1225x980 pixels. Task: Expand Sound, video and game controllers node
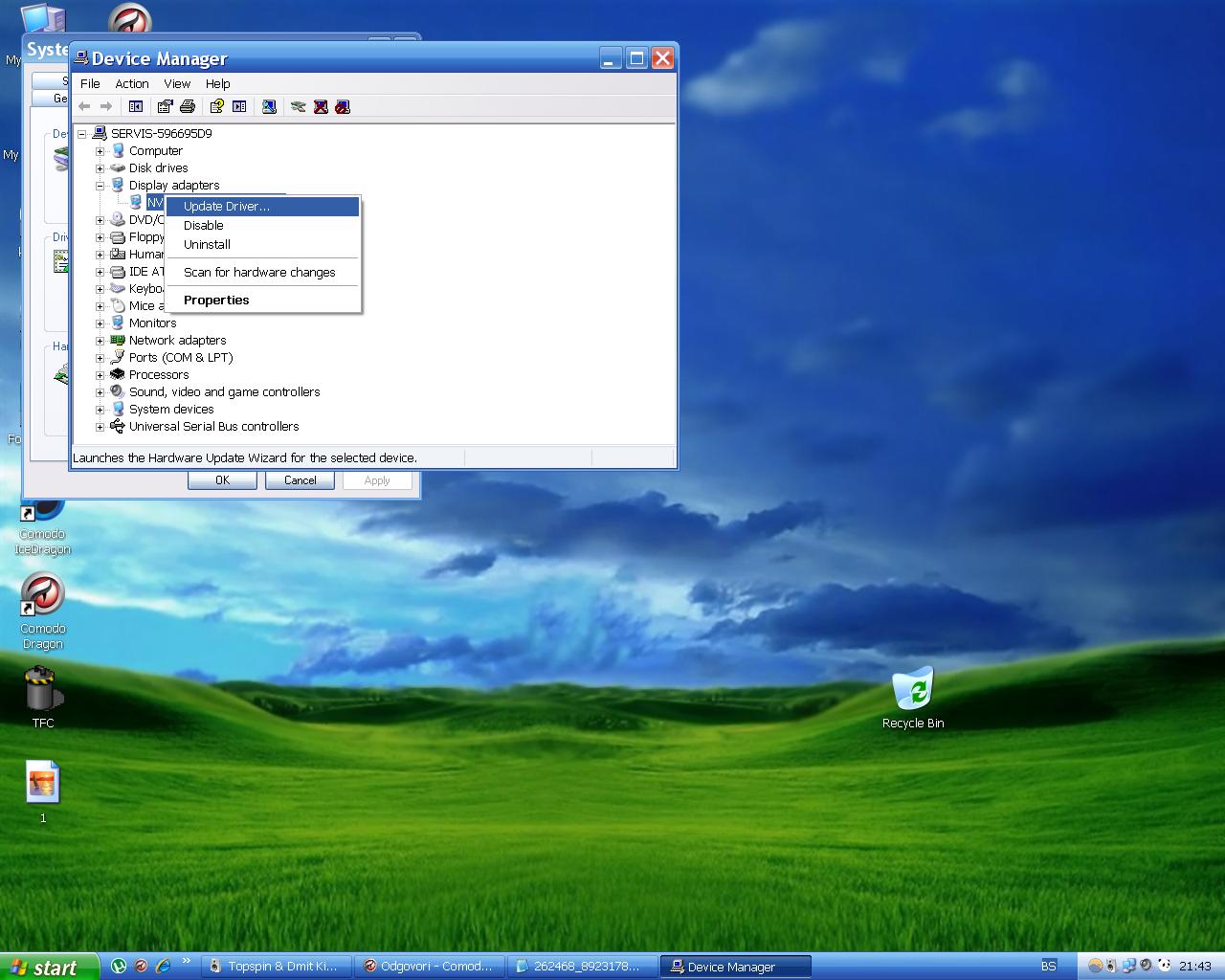point(100,392)
